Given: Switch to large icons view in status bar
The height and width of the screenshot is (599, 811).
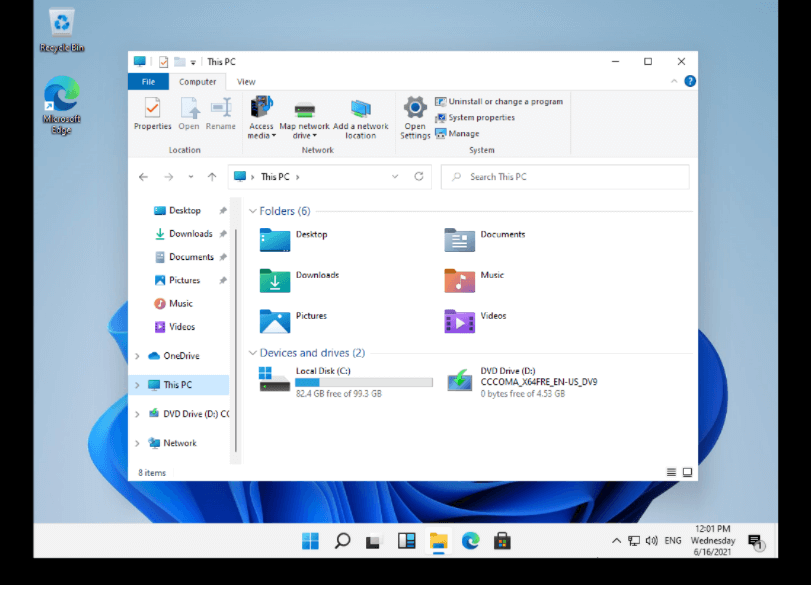Looking at the screenshot, I should tap(687, 472).
